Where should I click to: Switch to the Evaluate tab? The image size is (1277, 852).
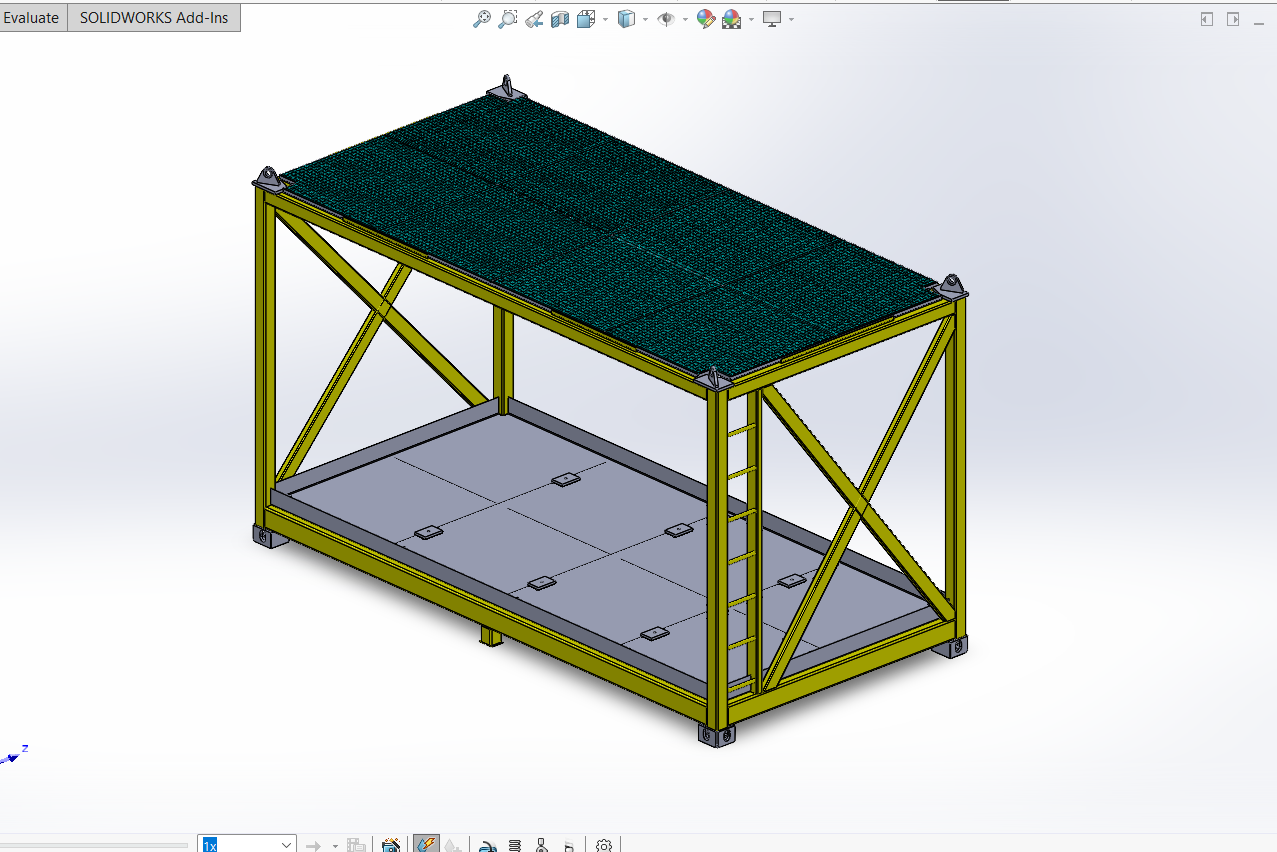(32, 18)
